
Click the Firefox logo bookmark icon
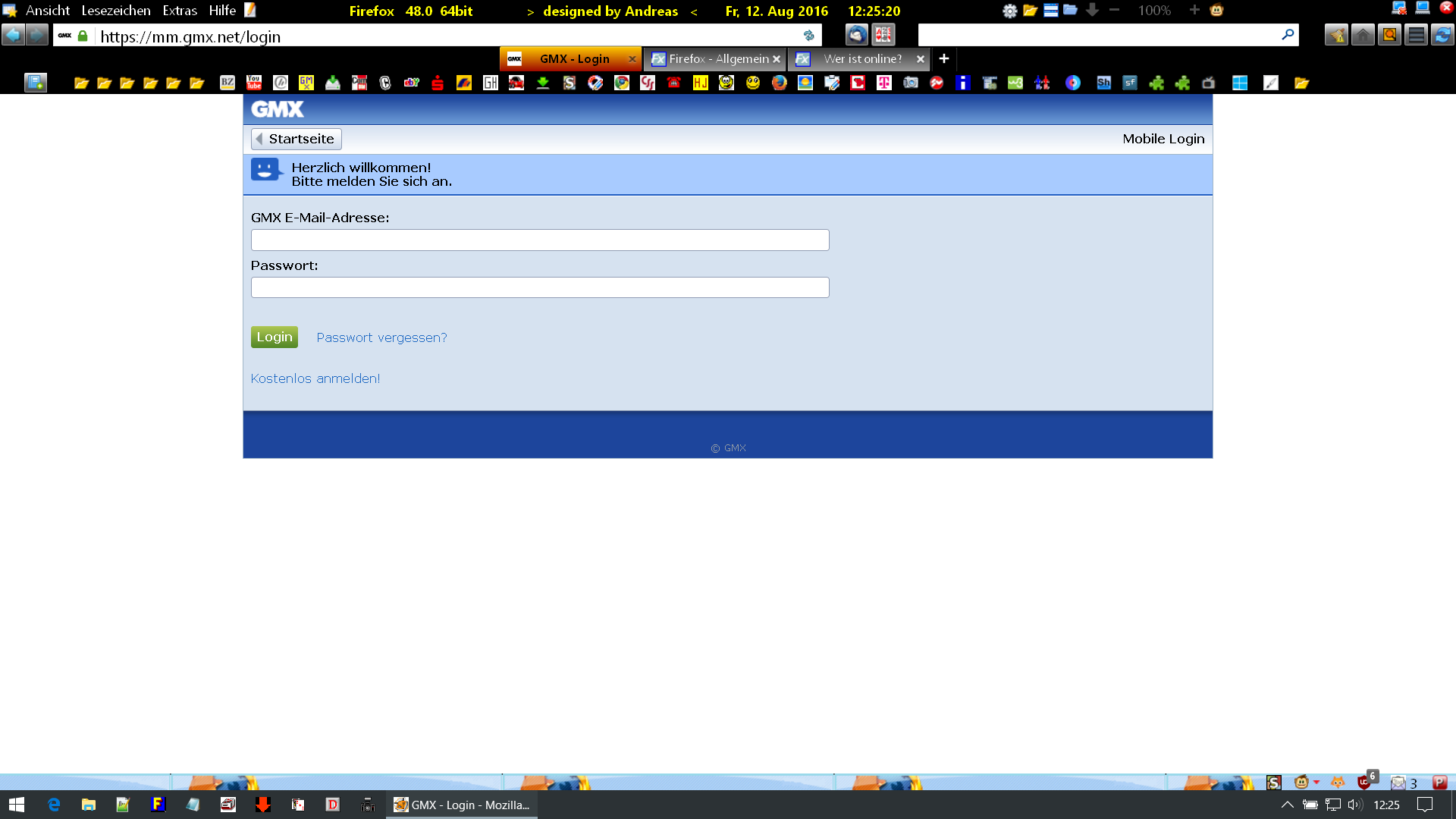[779, 83]
